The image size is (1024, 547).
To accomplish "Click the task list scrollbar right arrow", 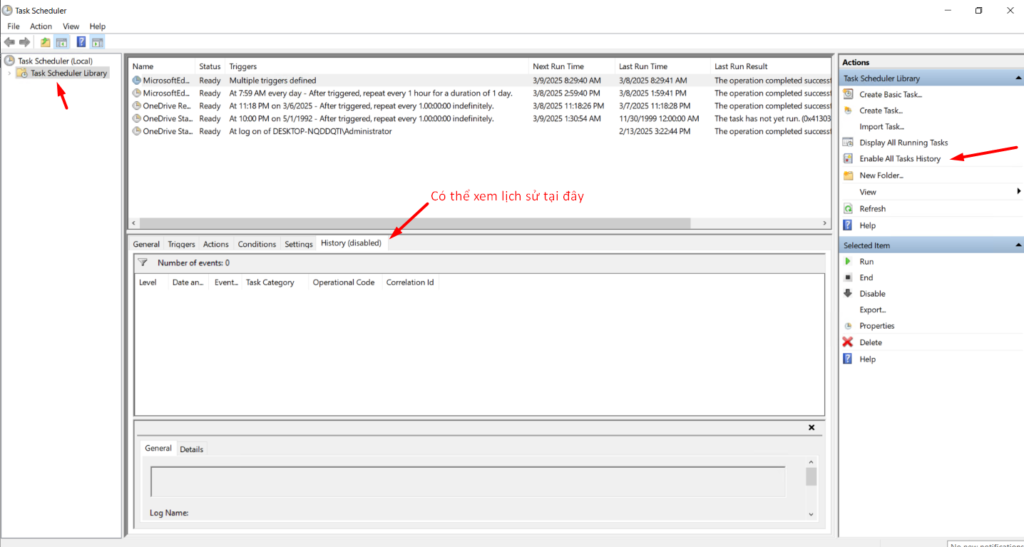I will 824,223.
